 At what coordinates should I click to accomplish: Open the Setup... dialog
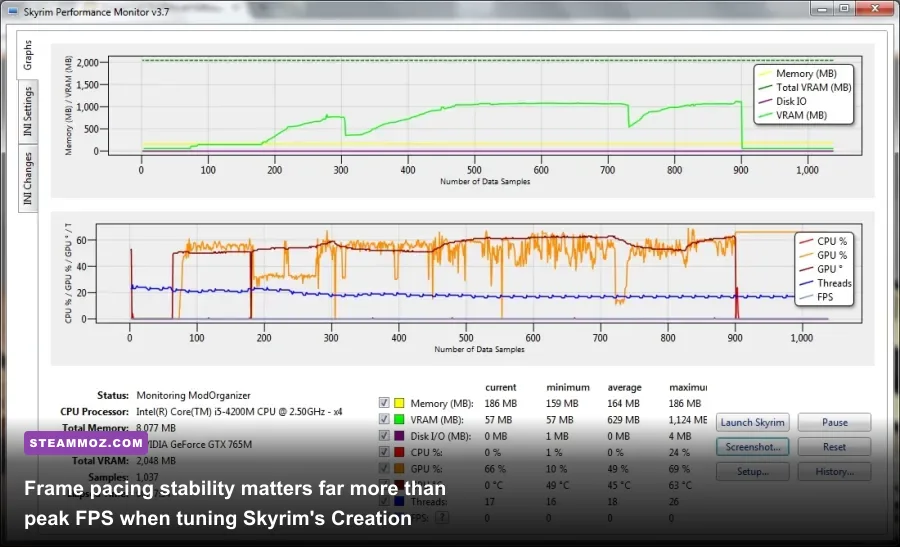click(x=752, y=472)
